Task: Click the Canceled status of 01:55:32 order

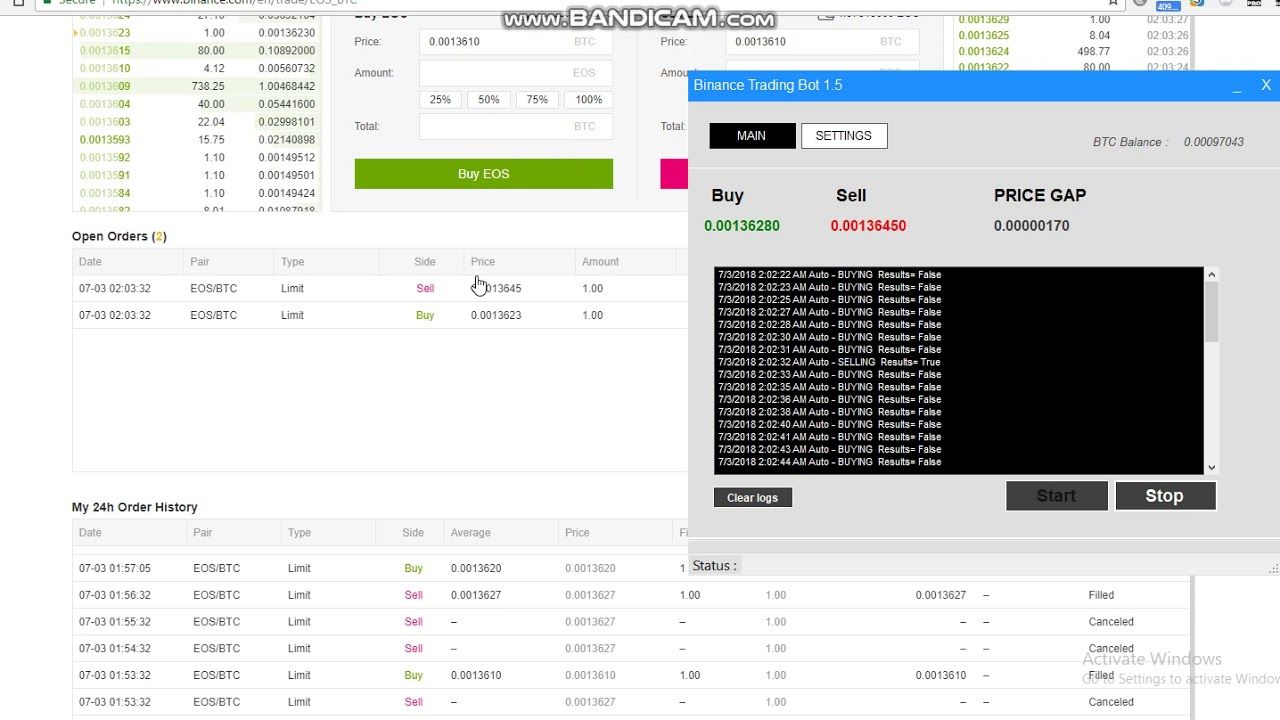Action: (1111, 622)
